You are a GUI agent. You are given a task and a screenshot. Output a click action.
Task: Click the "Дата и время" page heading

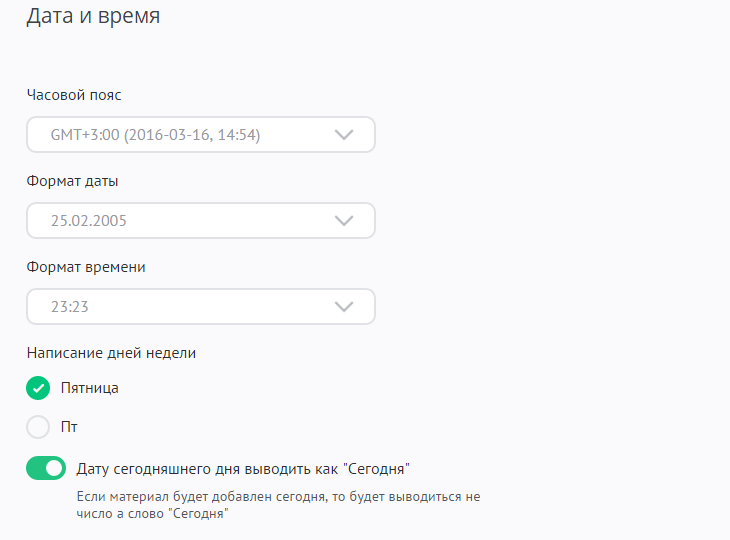[92, 17]
